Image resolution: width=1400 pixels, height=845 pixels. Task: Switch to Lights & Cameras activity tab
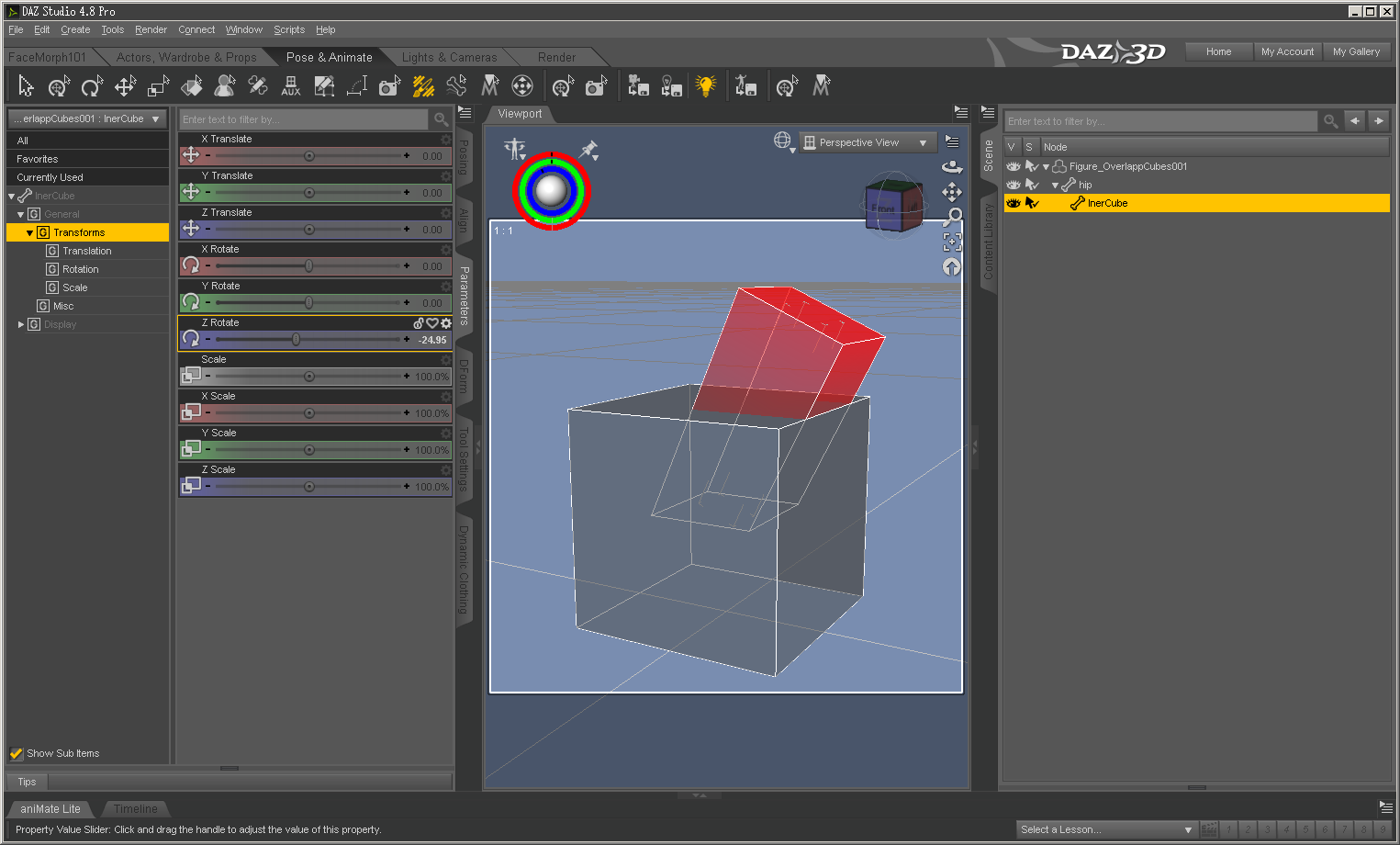449,57
